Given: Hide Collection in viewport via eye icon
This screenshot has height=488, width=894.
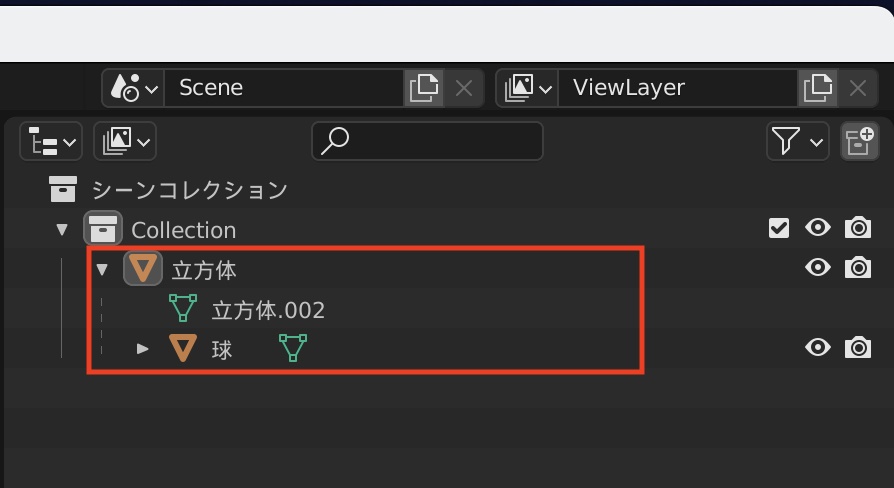Looking at the screenshot, I should [818, 229].
